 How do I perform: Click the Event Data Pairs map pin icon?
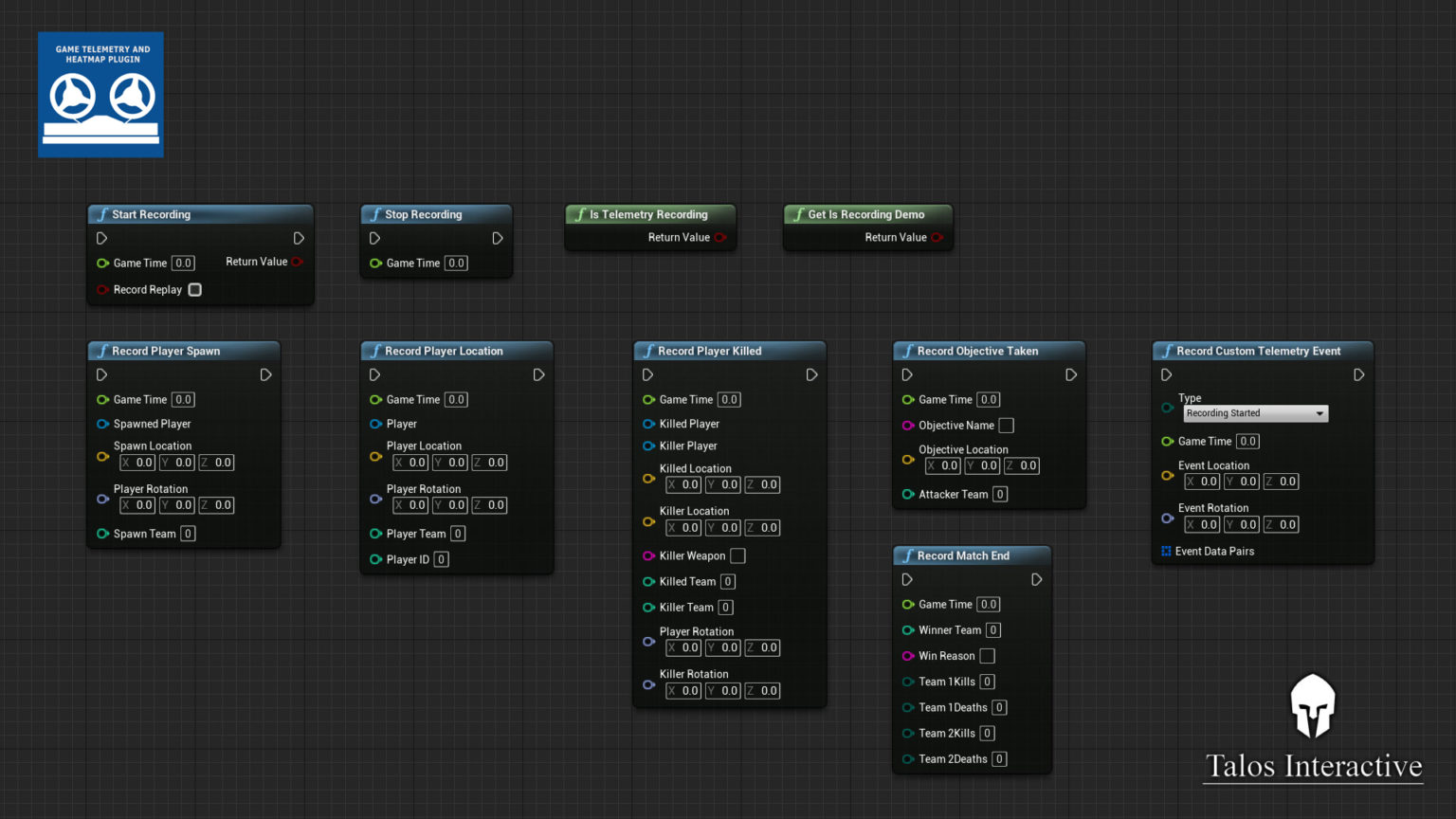coord(1165,551)
